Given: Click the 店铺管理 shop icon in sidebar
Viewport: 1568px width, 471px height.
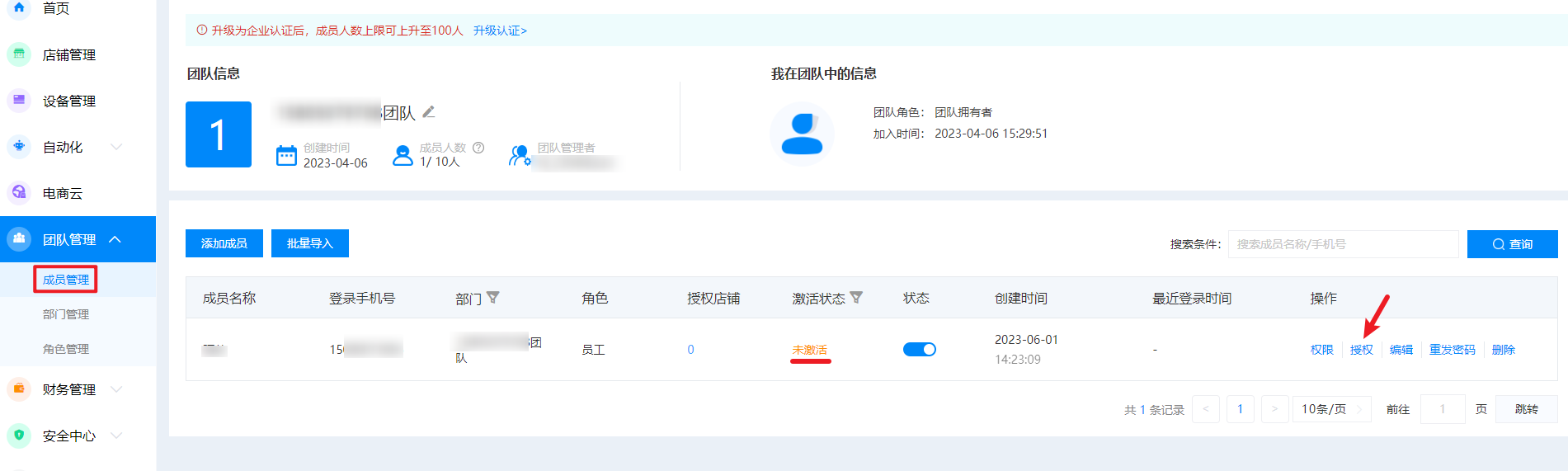Looking at the screenshot, I should coord(19,54).
